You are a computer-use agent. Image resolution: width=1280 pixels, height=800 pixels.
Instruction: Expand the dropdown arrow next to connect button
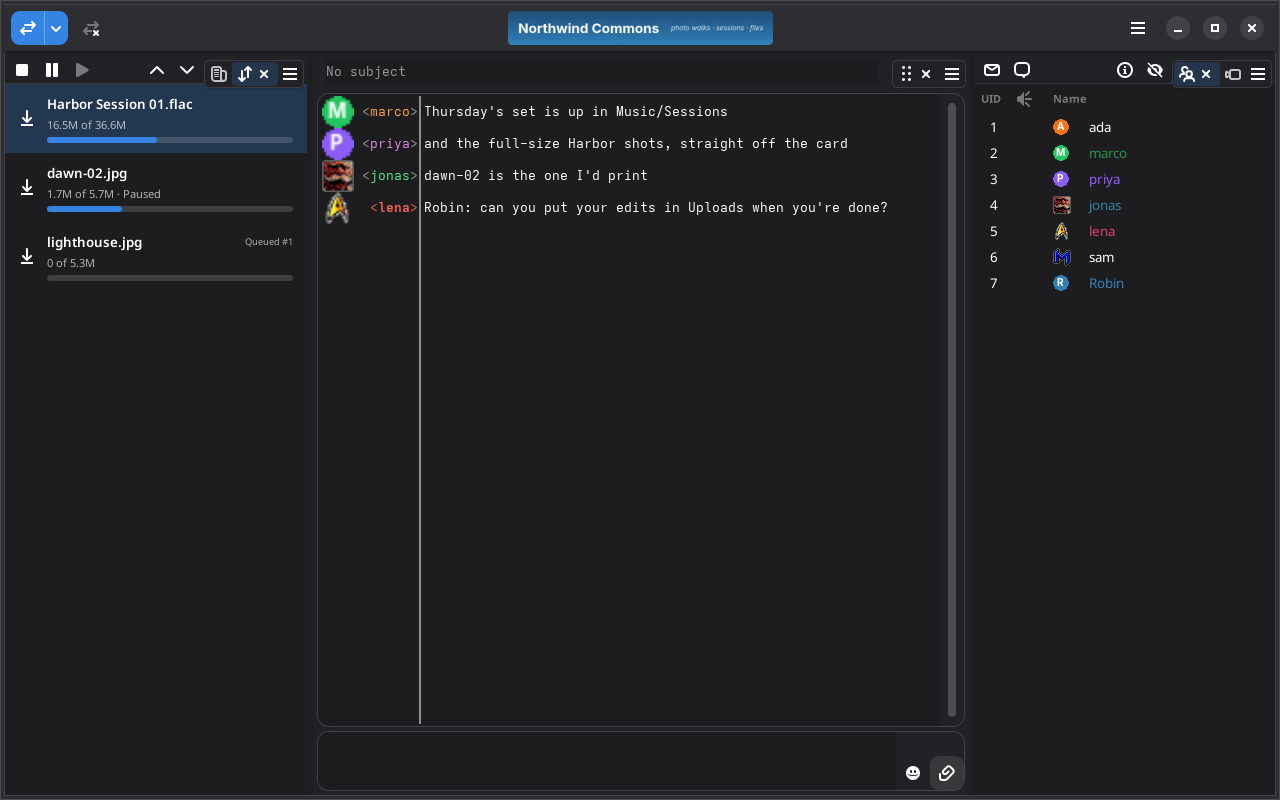pyautogui.click(x=56, y=29)
